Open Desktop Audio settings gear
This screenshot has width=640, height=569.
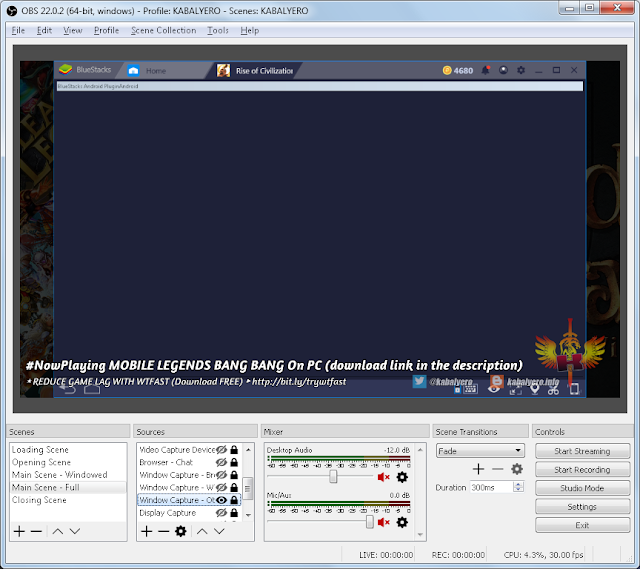pos(402,477)
